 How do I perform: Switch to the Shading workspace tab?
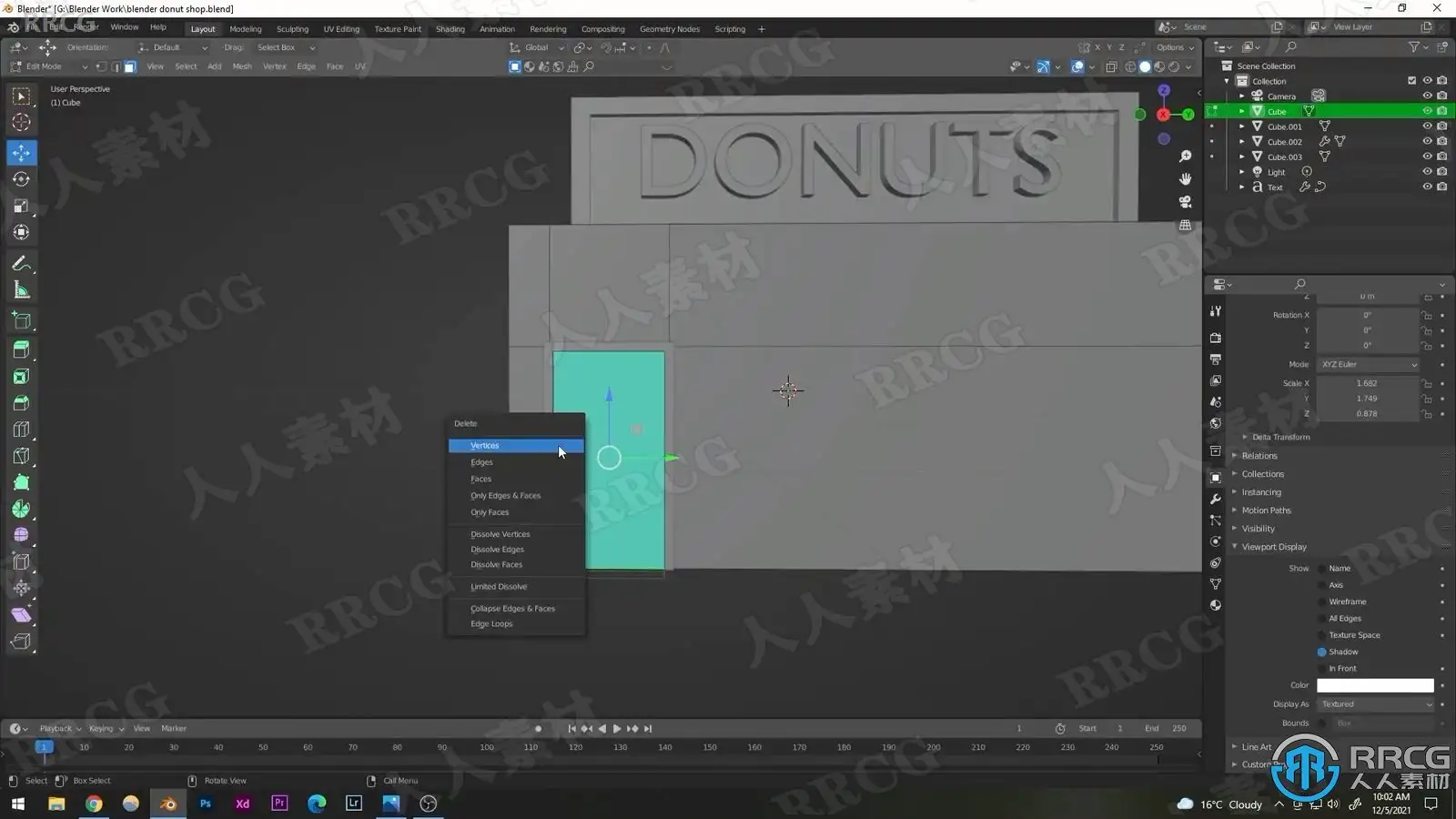point(450,29)
